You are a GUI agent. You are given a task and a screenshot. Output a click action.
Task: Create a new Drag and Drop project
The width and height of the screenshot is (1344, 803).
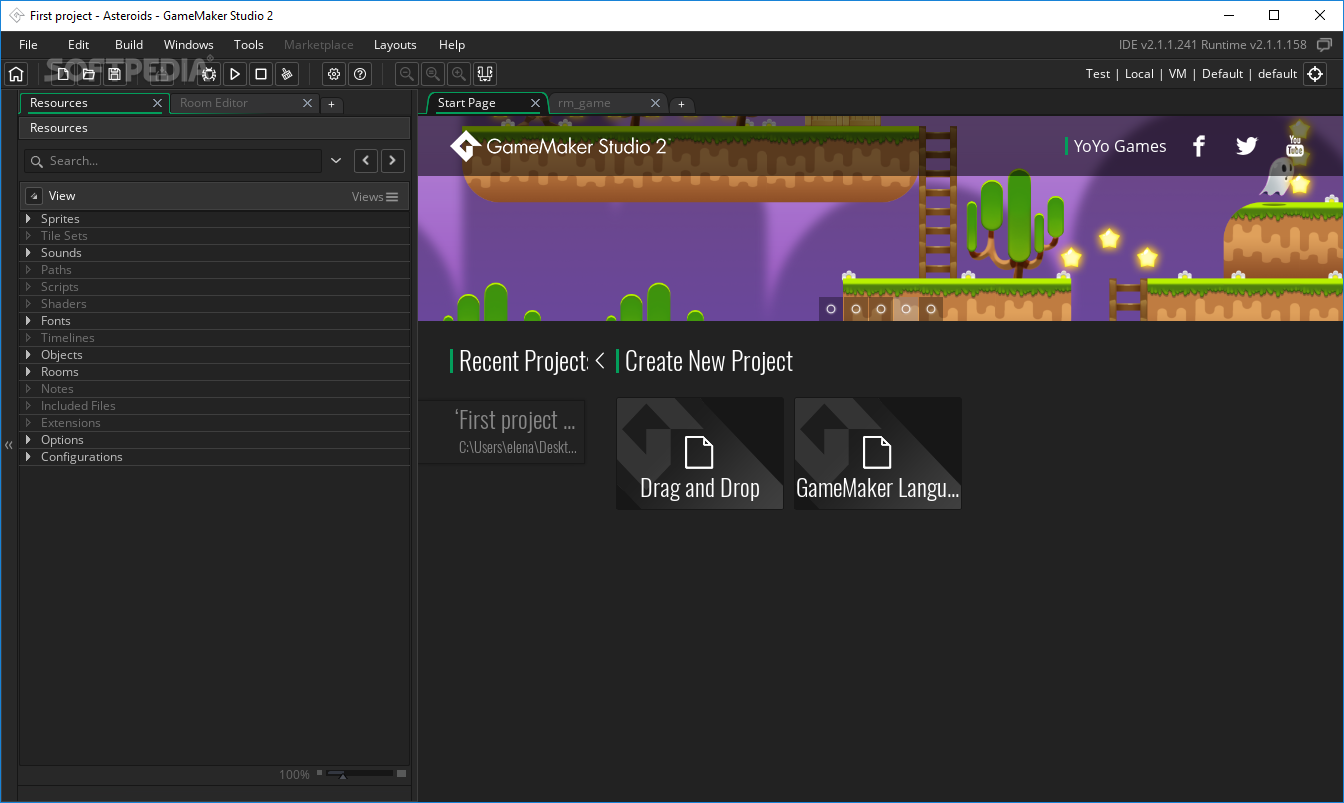tap(700, 453)
